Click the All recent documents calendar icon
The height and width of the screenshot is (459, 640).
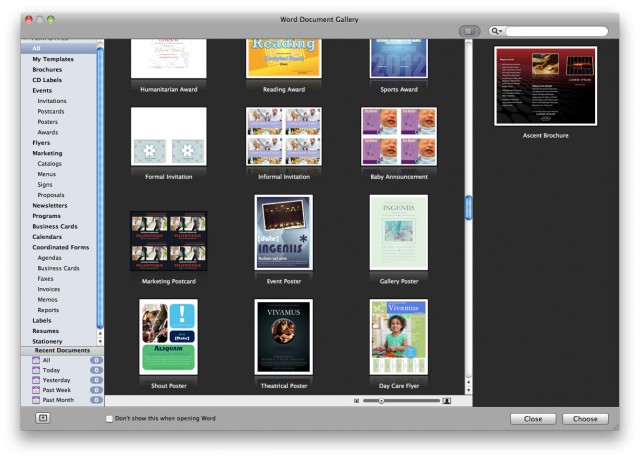(x=36, y=360)
